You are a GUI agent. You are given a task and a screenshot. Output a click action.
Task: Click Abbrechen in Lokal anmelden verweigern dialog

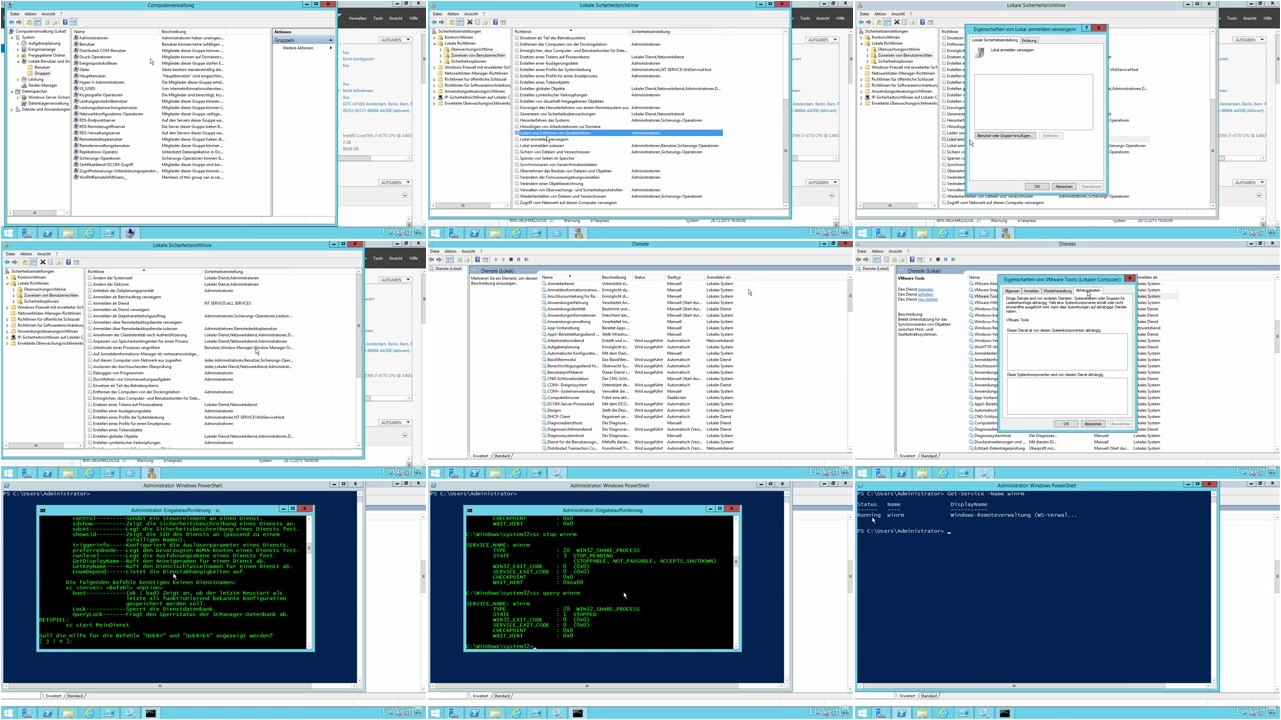[1064, 186]
